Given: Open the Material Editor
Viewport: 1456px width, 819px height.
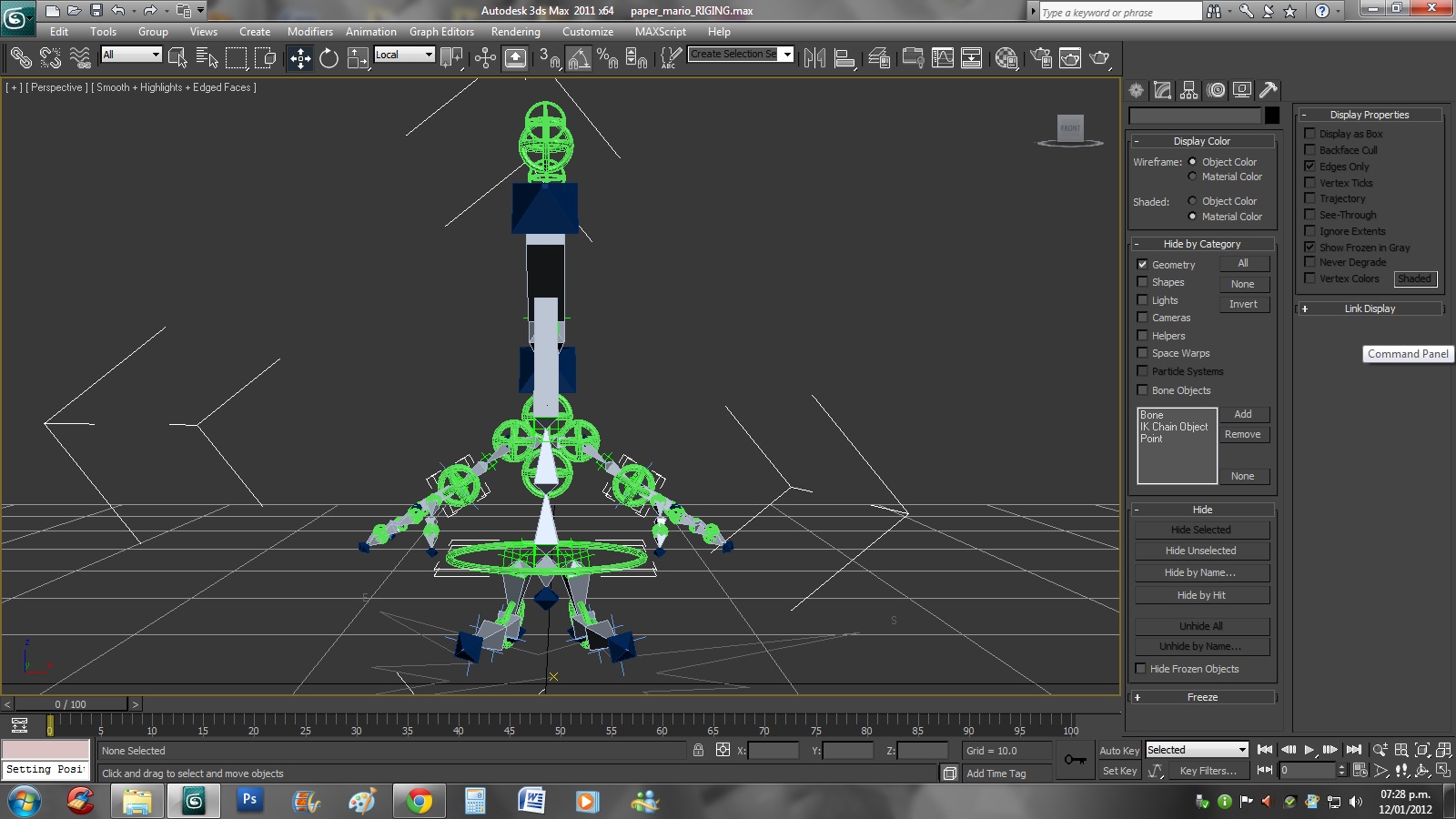Looking at the screenshot, I should [1006, 58].
